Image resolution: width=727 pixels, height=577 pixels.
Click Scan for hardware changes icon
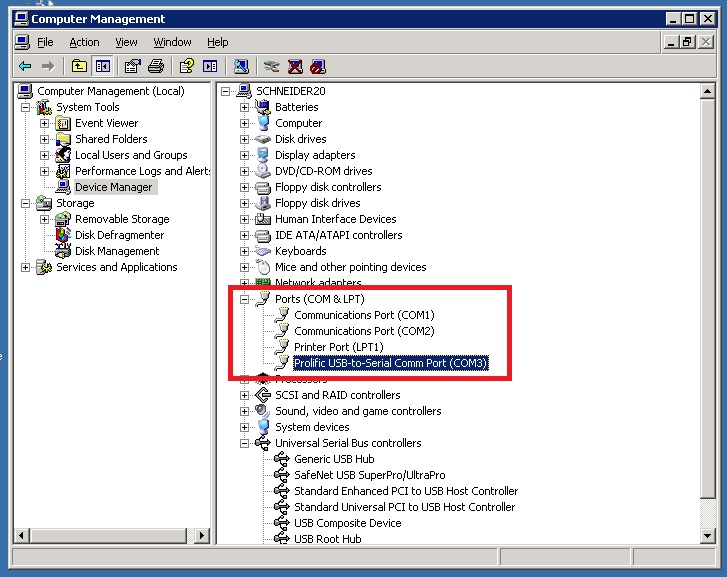tap(241, 67)
